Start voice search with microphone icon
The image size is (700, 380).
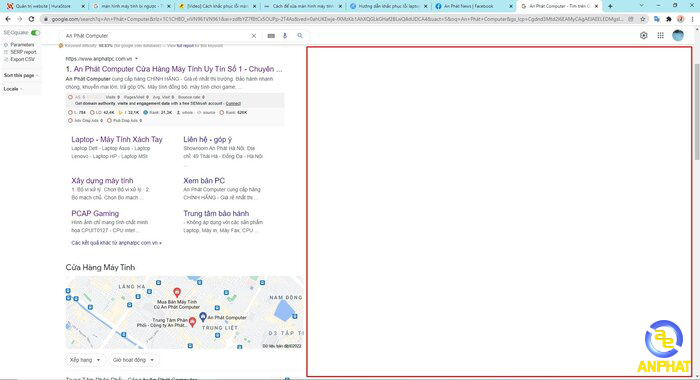[x=285, y=36]
